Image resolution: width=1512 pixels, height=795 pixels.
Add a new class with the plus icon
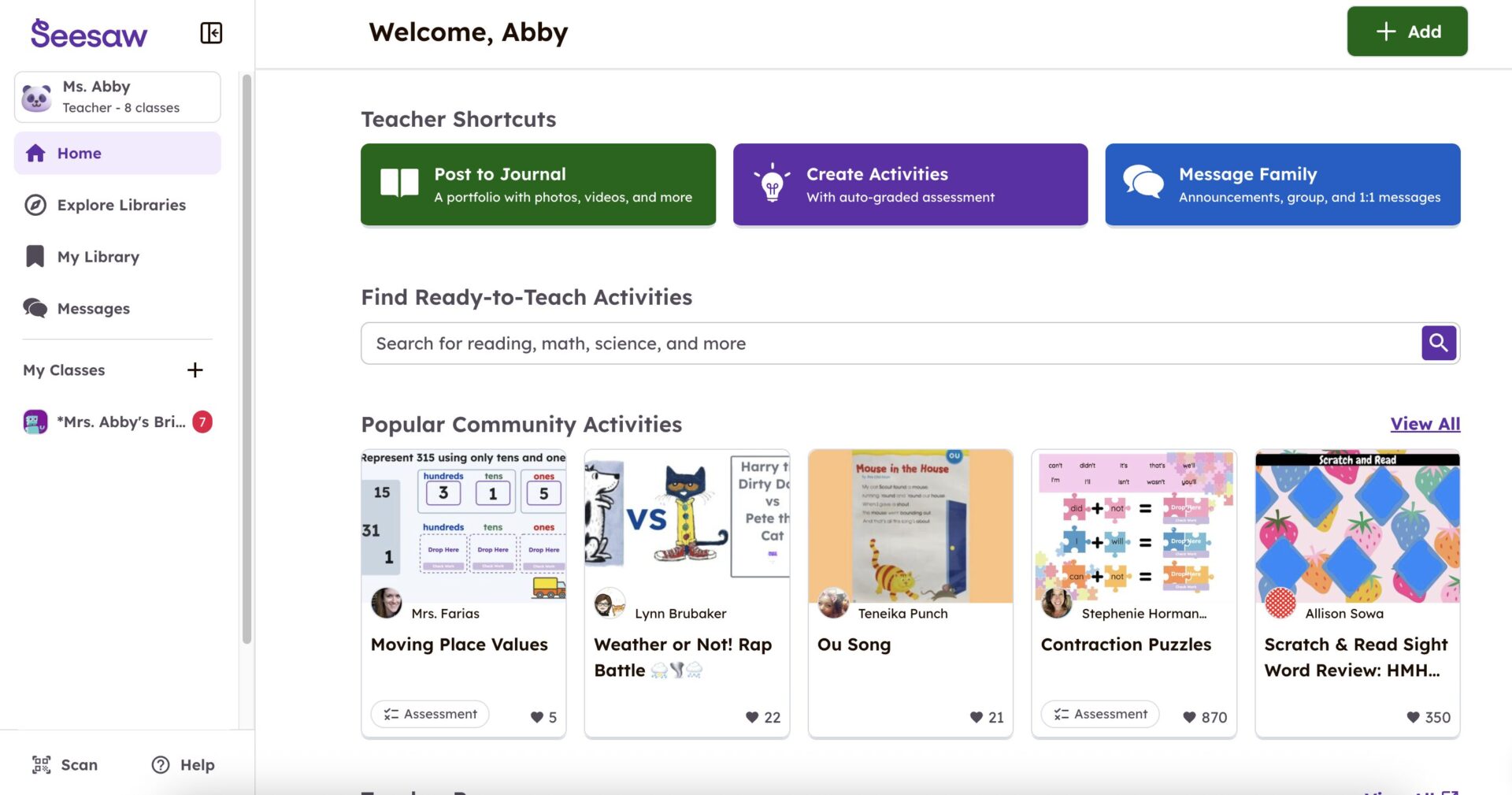pyautogui.click(x=195, y=370)
